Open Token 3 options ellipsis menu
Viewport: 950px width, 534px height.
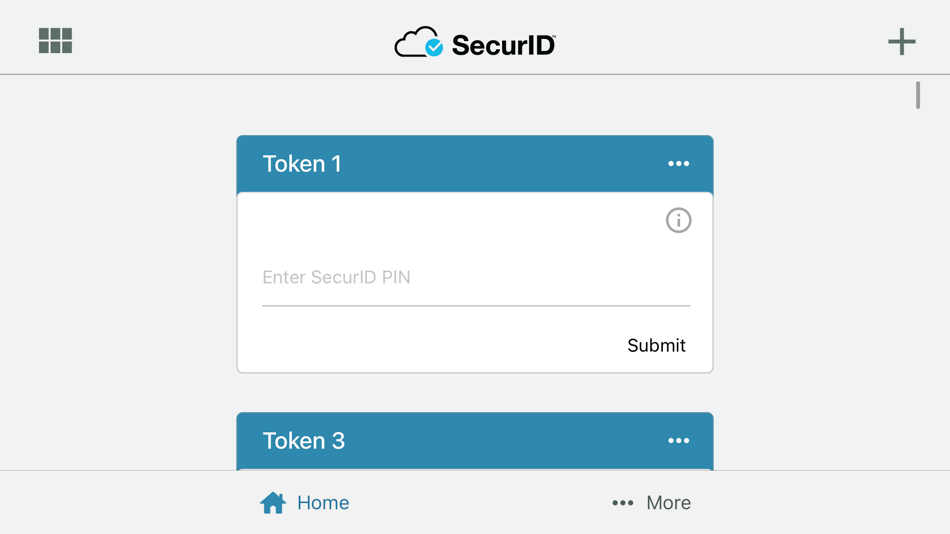678,441
